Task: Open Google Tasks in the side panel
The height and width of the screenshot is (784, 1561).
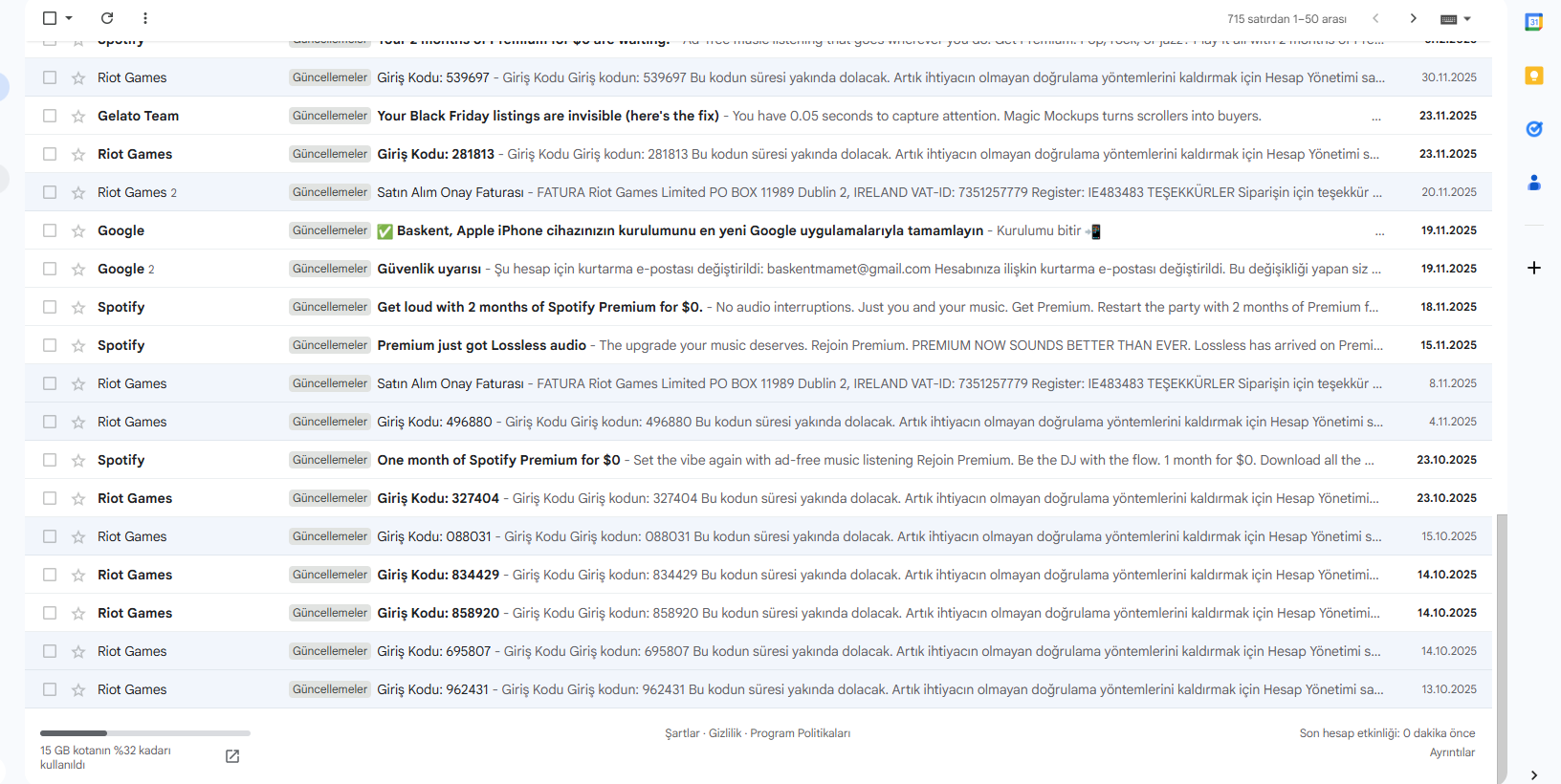Action: 1534,129
